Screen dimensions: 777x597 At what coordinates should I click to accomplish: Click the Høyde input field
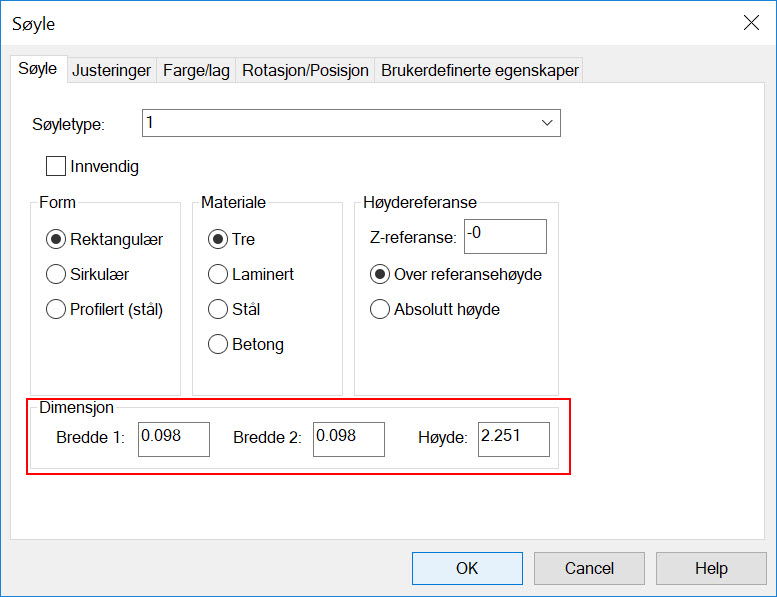tap(513, 438)
